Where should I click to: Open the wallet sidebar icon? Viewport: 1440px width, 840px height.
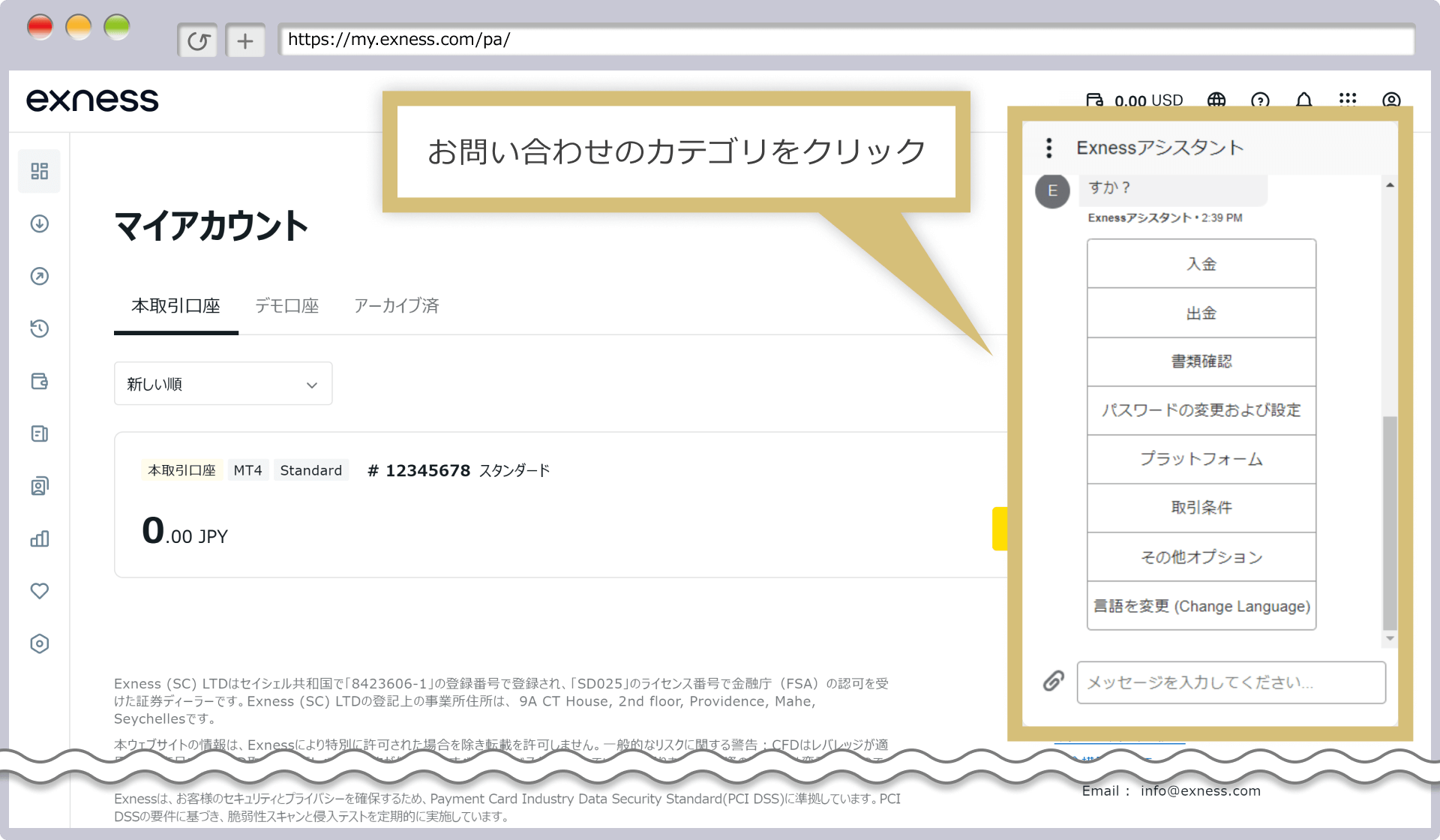(40, 381)
